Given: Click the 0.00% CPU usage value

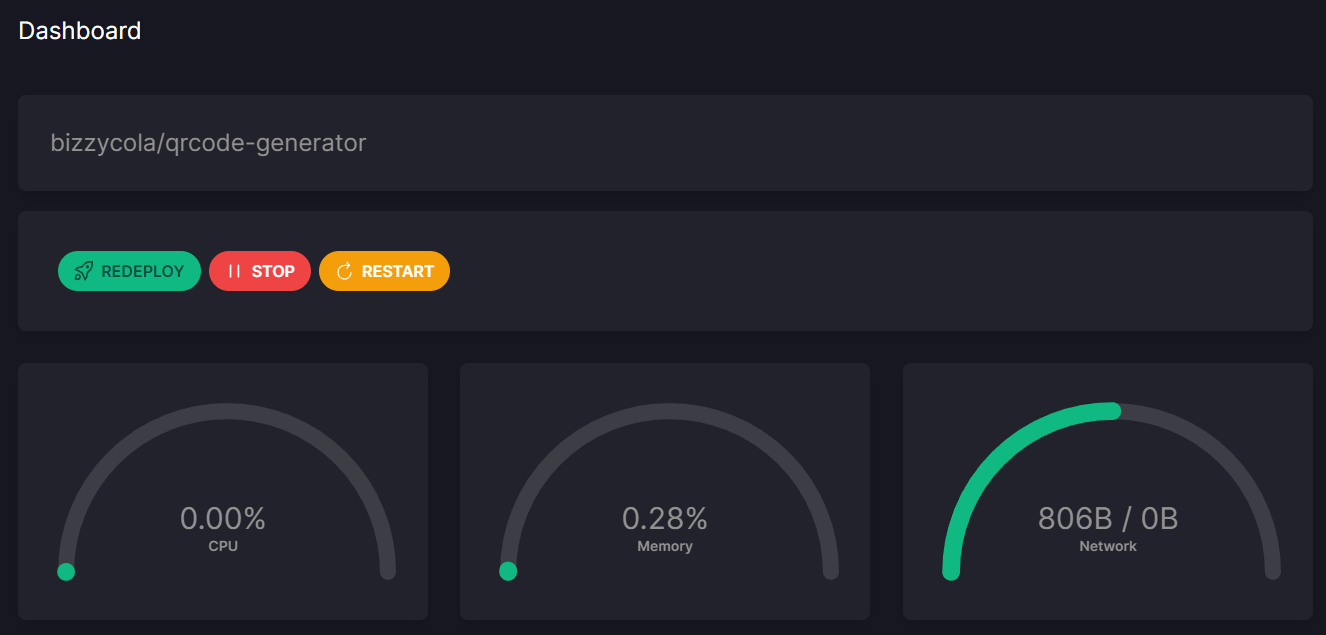Looking at the screenshot, I should tap(223, 518).
